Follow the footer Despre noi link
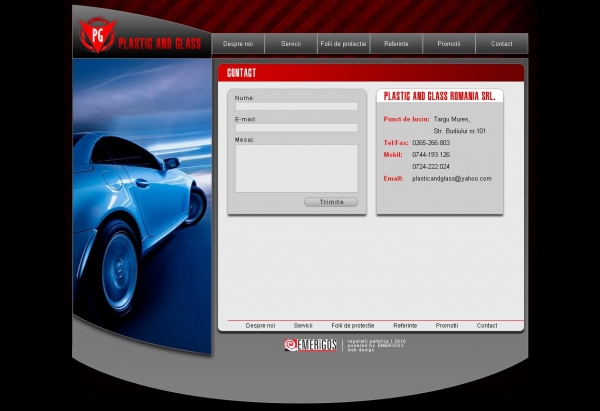This screenshot has height=411, width=600. click(260, 326)
